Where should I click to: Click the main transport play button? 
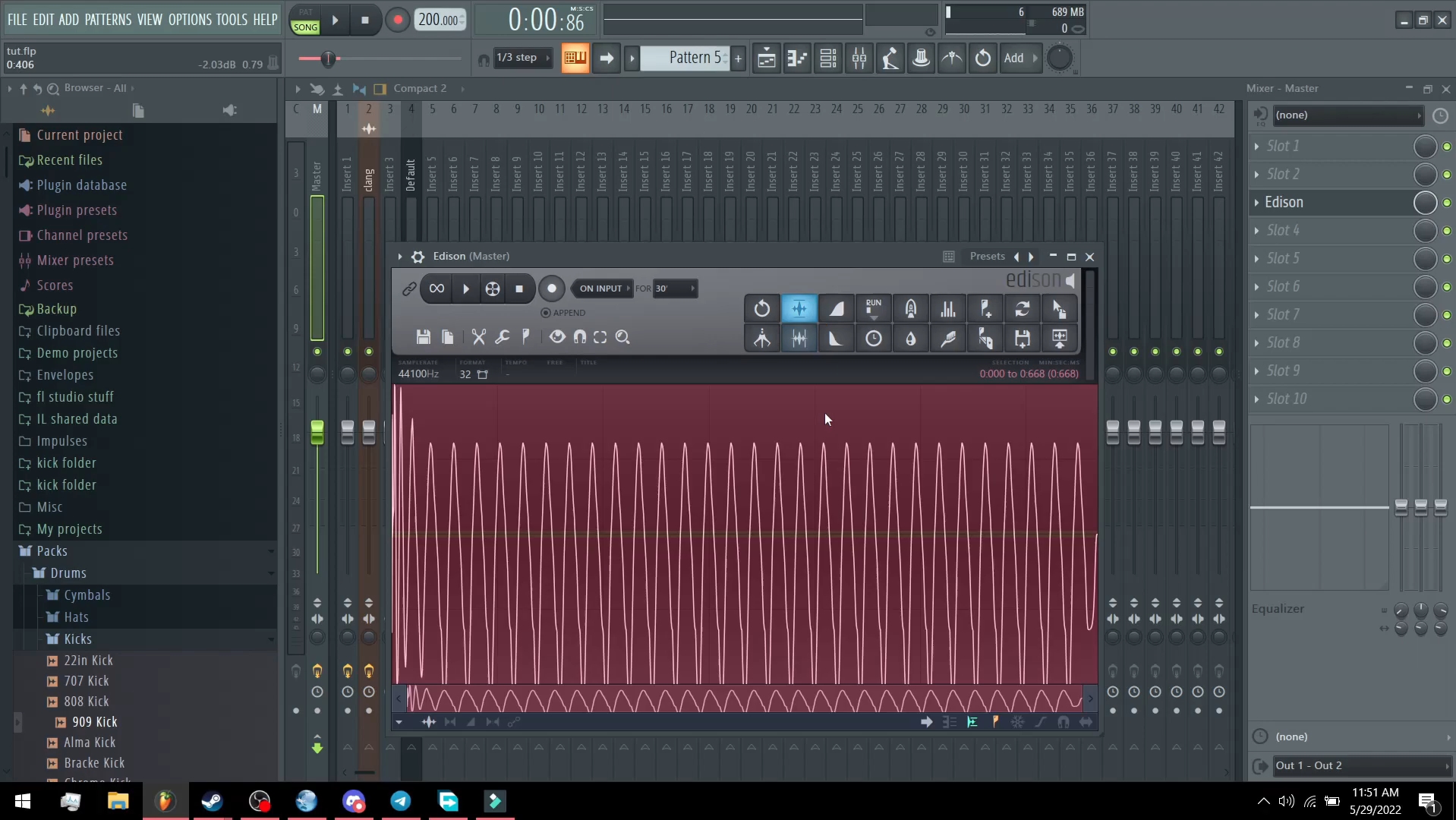[335, 20]
